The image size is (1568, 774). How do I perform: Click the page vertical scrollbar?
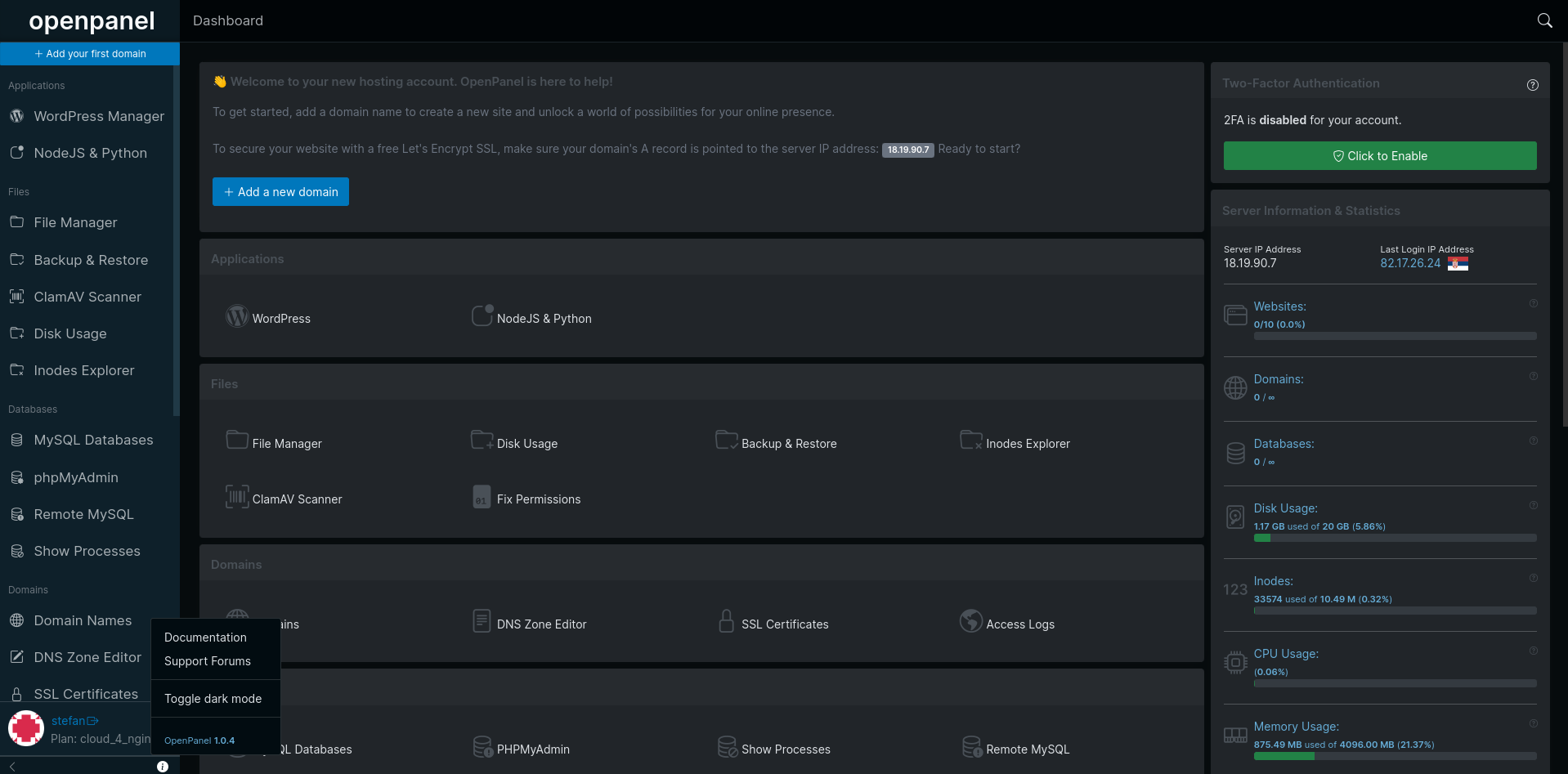coord(1565,233)
